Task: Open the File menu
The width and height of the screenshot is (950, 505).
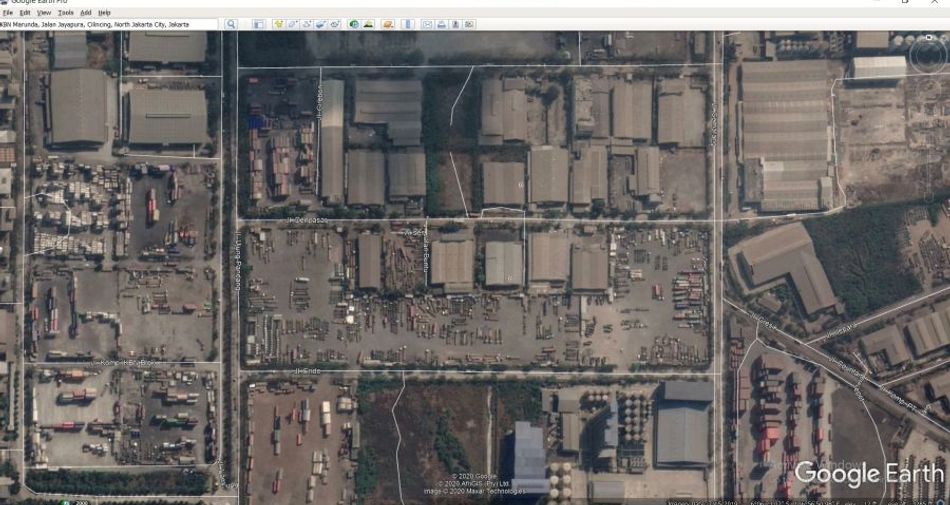Action: point(7,13)
